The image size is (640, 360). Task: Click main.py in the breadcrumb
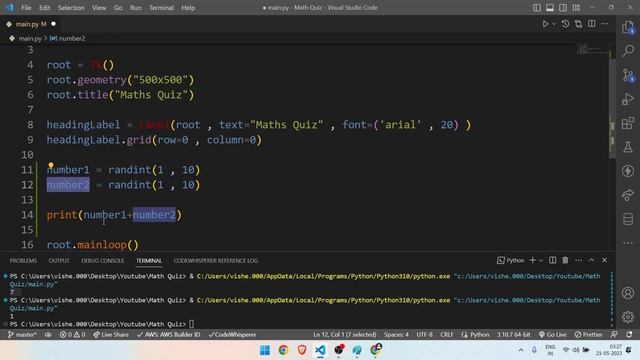[x=30, y=38]
